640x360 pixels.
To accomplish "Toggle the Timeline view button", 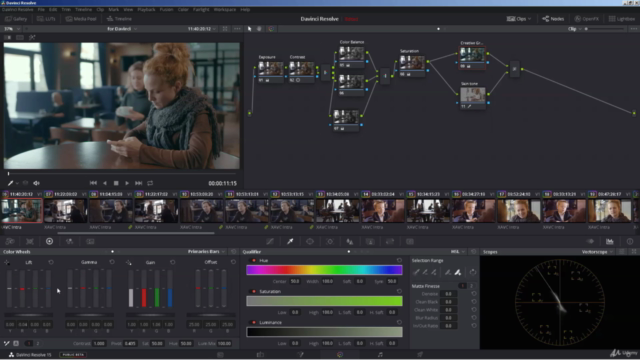I will [x=119, y=19].
